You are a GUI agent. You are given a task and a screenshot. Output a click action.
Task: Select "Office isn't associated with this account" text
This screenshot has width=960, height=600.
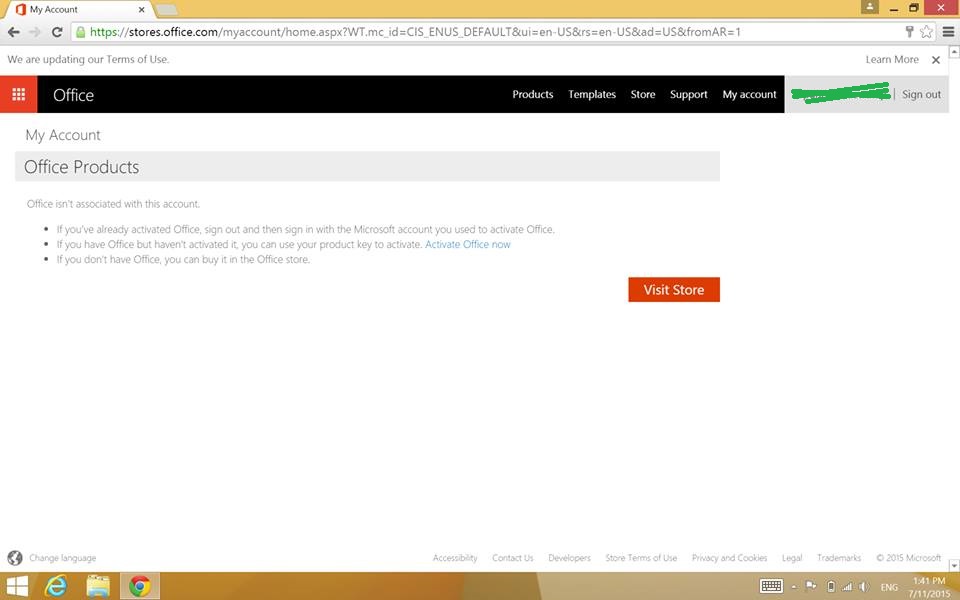(113, 204)
